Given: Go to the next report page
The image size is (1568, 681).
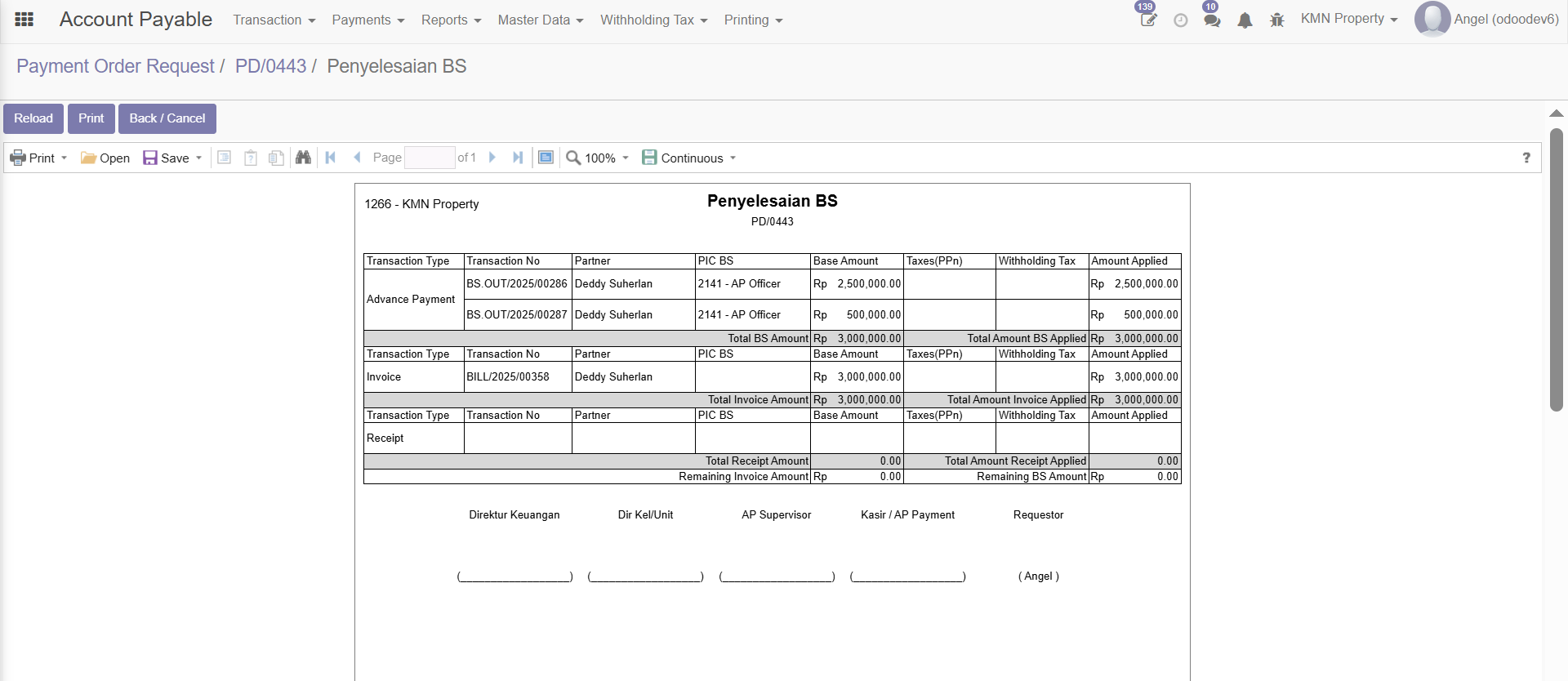Looking at the screenshot, I should point(492,158).
